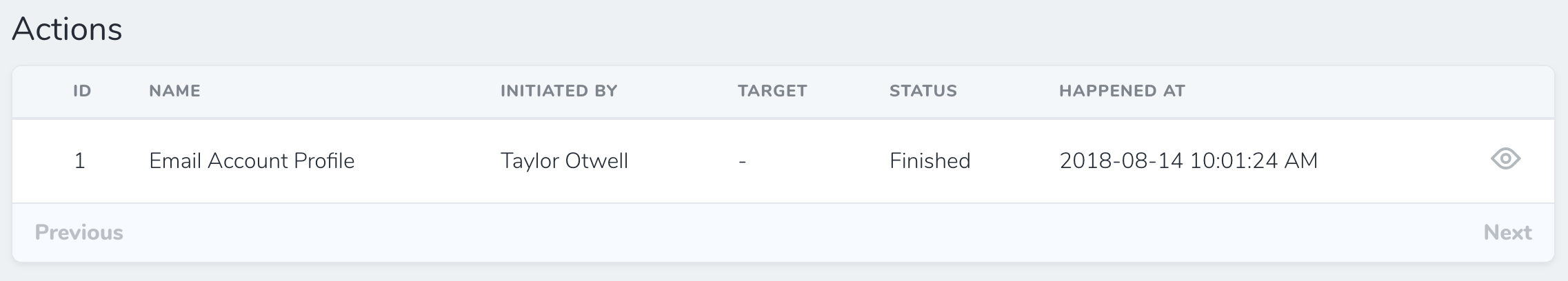Click the INITIATED BY column header
Screen dimensions: 1568x281
point(559,91)
